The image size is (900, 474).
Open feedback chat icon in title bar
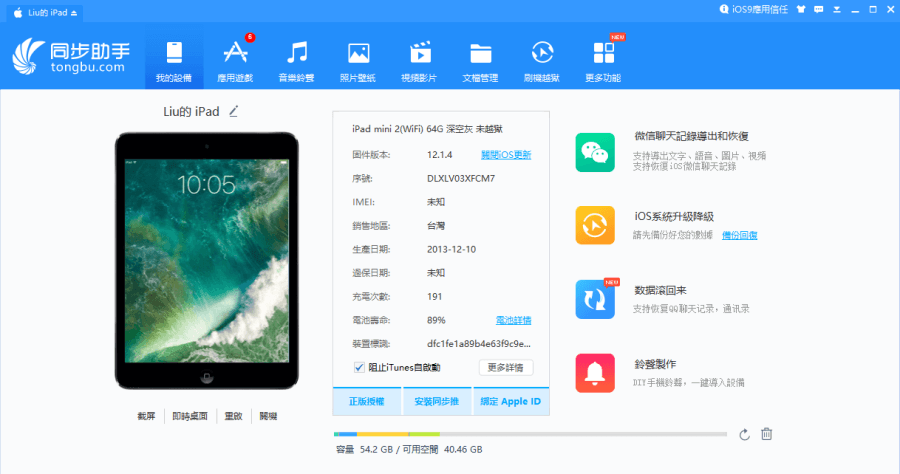coord(819,10)
